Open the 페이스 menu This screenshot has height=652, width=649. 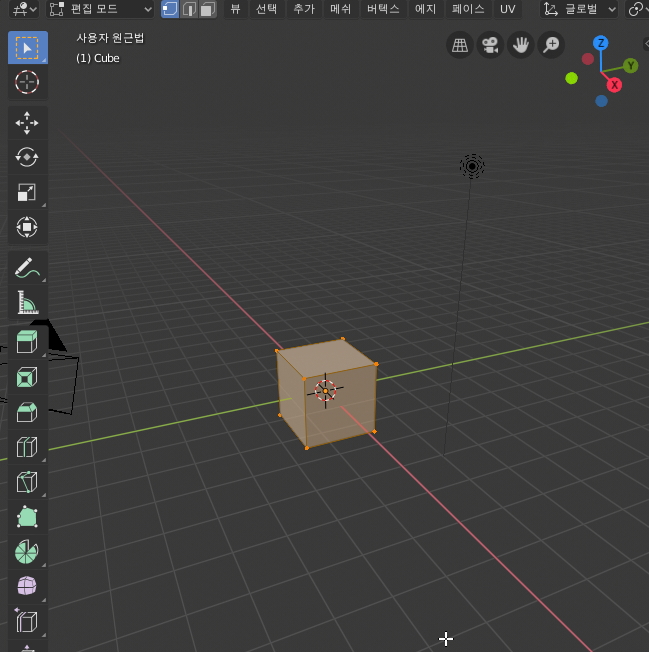tap(468, 9)
